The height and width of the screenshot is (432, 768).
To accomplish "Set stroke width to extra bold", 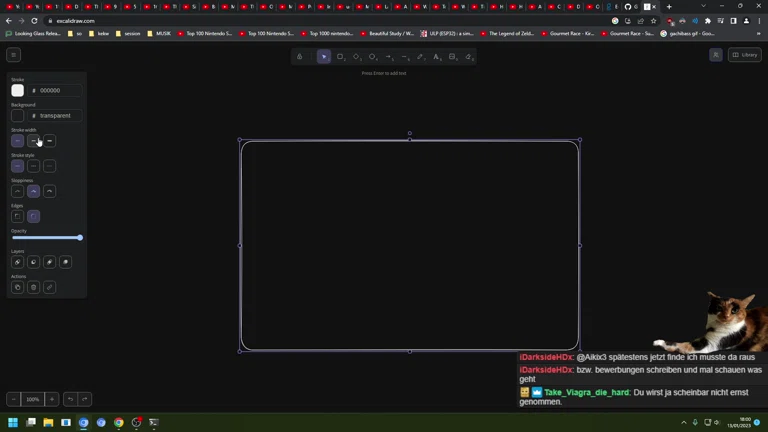I will click(49, 141).
